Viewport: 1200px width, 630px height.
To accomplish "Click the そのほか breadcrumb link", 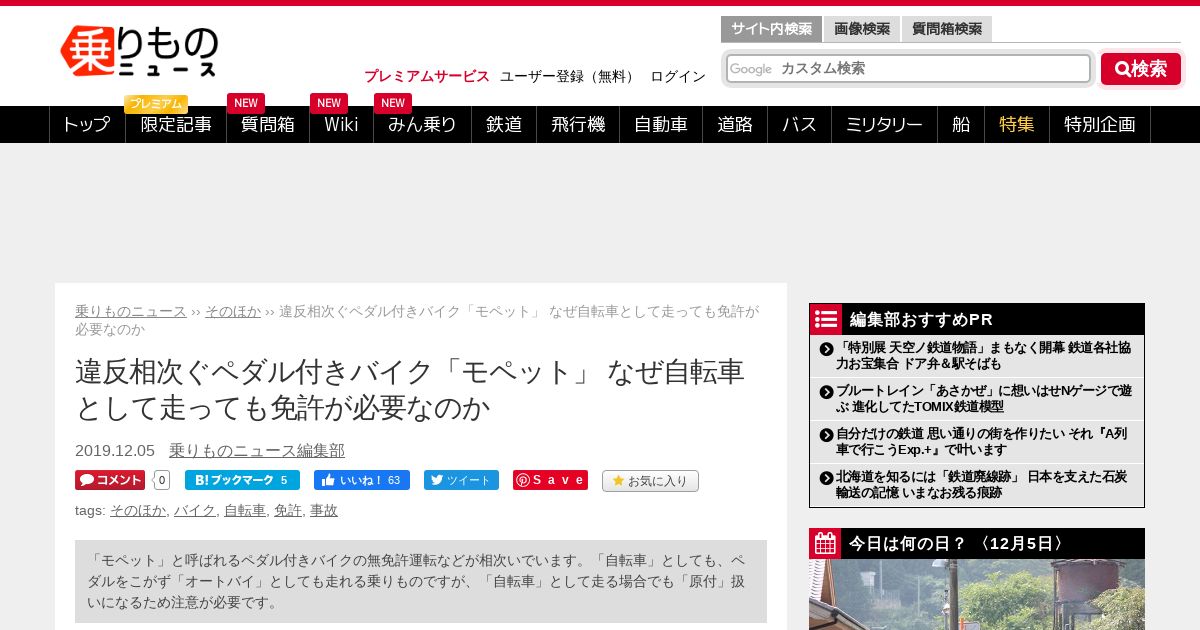I will pyautogui.click(x=233, y=311).
